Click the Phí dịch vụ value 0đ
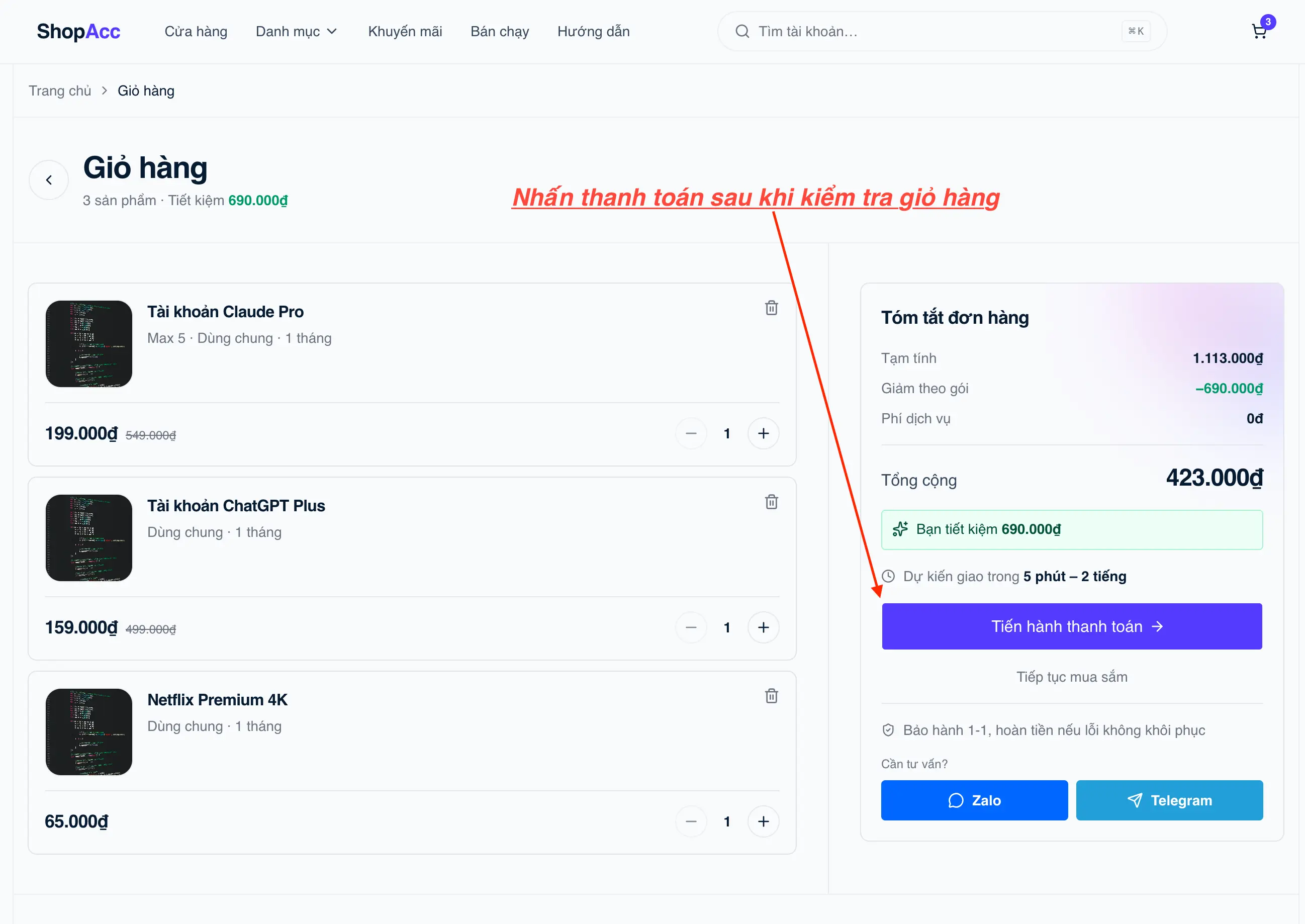 1254,419
